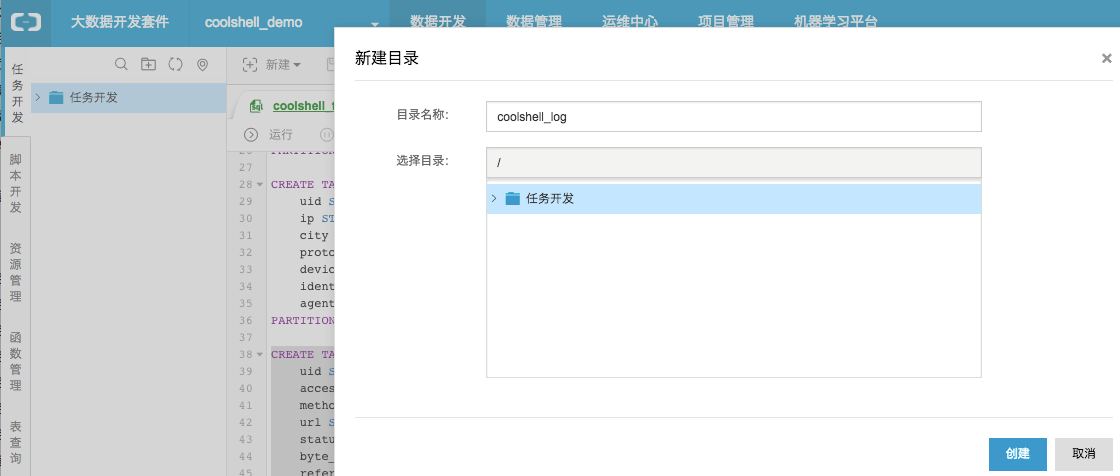
Task: Click line number 40 in the gutter
Action: [245, 388]
